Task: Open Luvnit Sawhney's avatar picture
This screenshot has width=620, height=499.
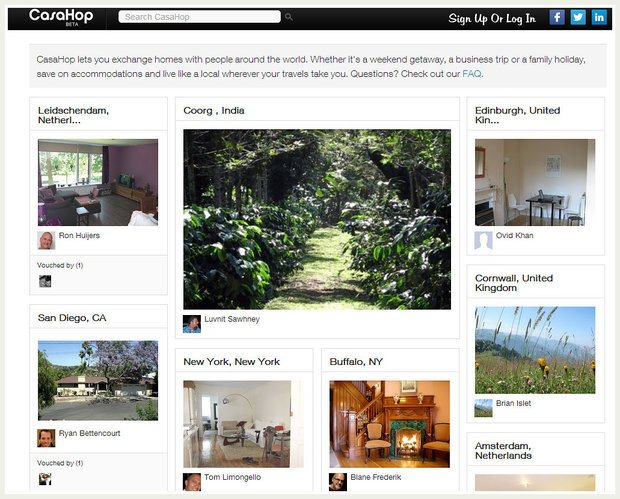Action: point(192,324)
